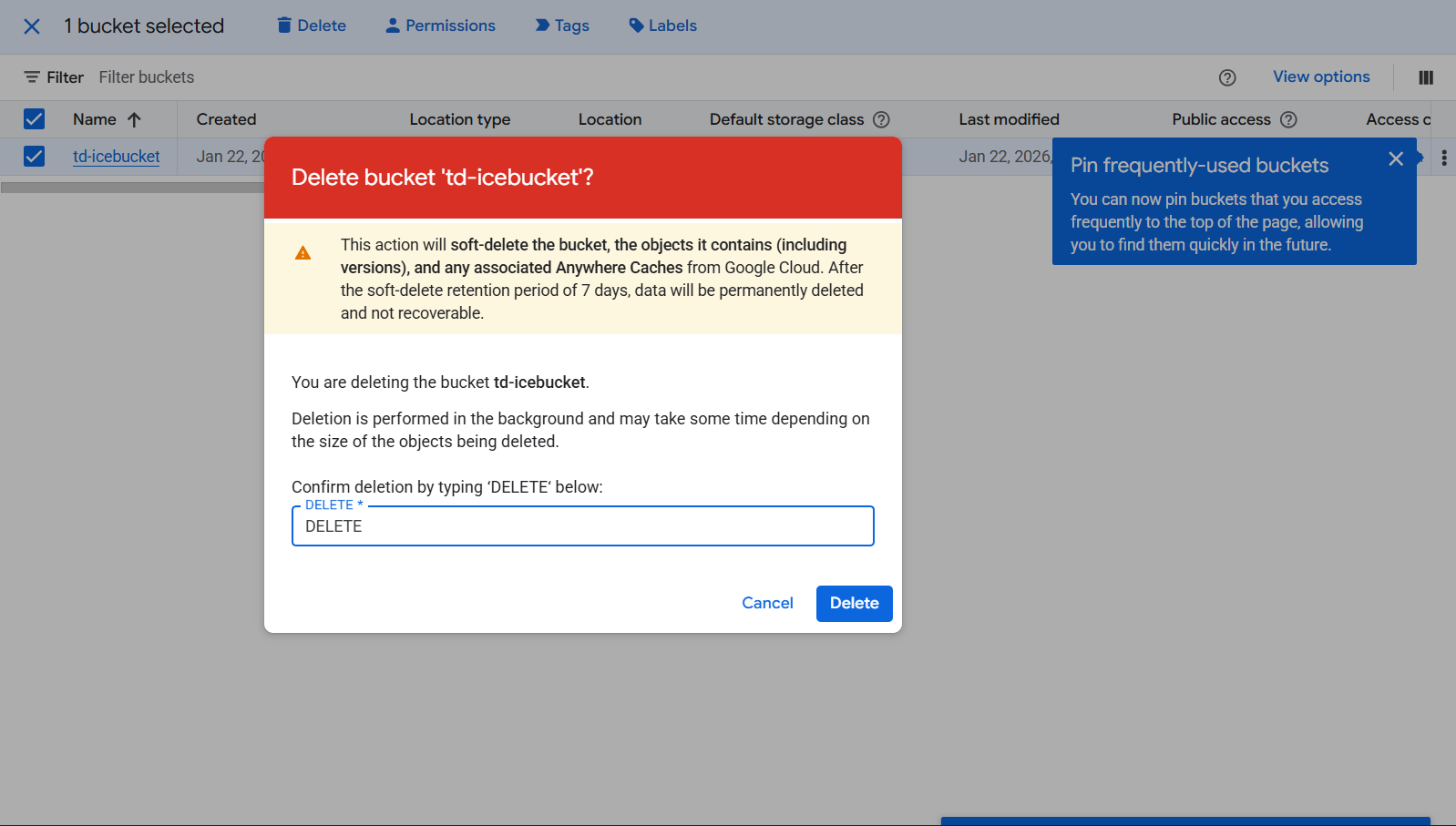The height and width of the screenshot is (826, 1456).
Task: Click the DELETE confirmation text field
Action: (583, 526)
